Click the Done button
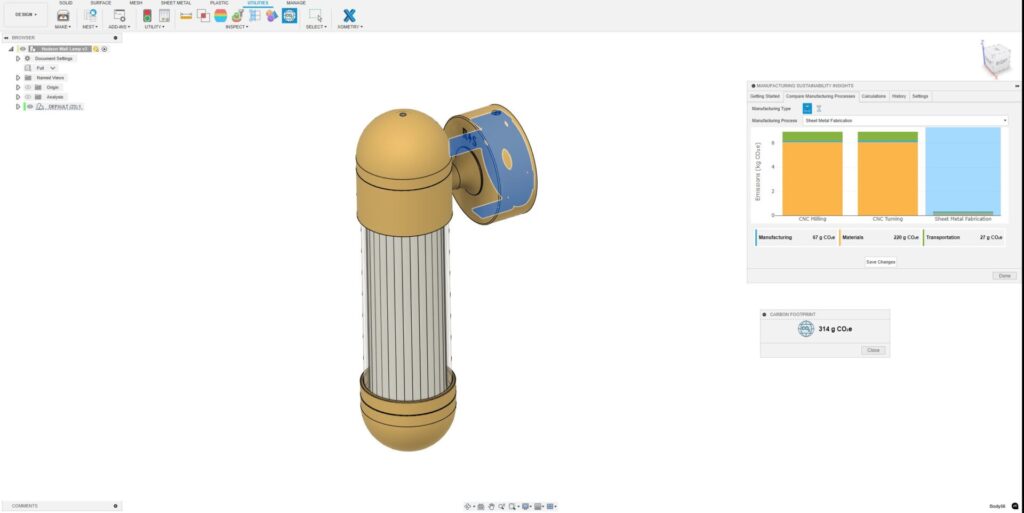1024x513 pixels. pyautogui.click(x=1004, y=276)
